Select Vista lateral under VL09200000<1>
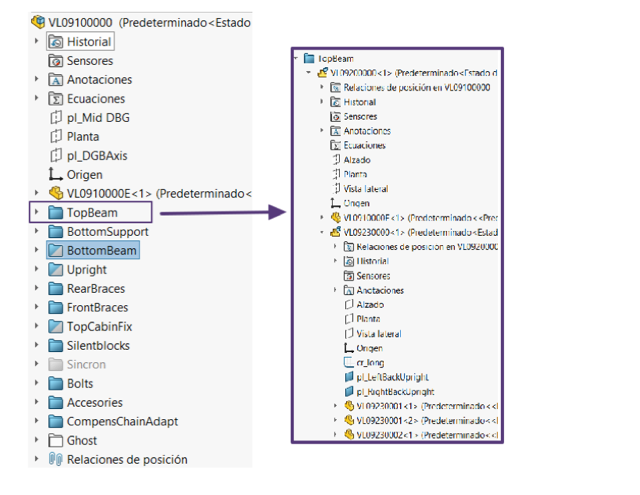640x495 pixels. pos(366,189)
